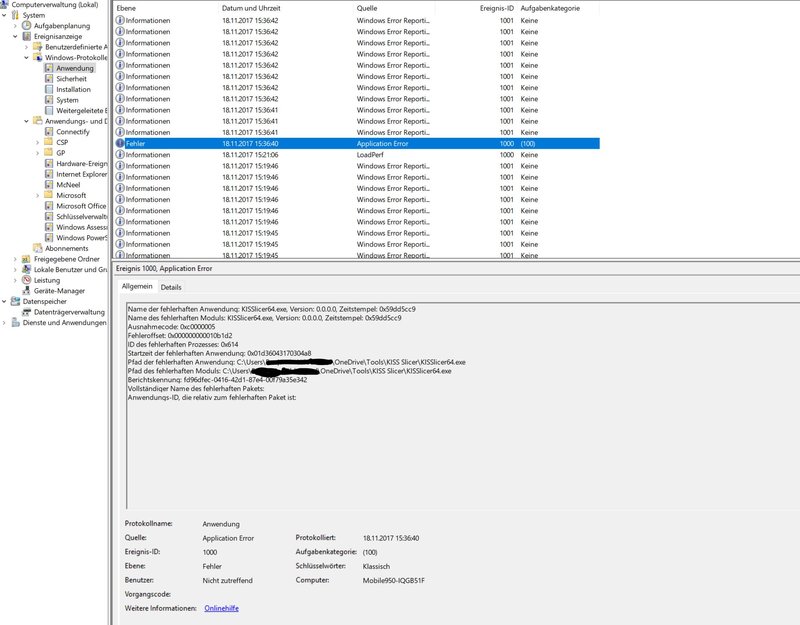Click the Microsoft folder icon
The image size is (800, 625).
point(49,195)
